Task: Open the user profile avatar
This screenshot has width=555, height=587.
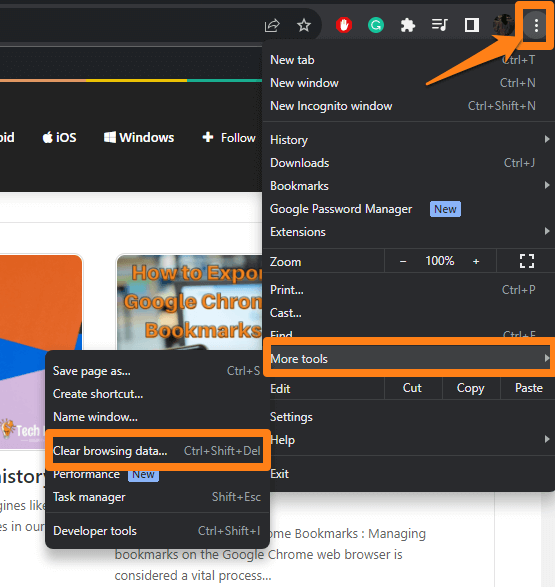Action: pos(503,25)
